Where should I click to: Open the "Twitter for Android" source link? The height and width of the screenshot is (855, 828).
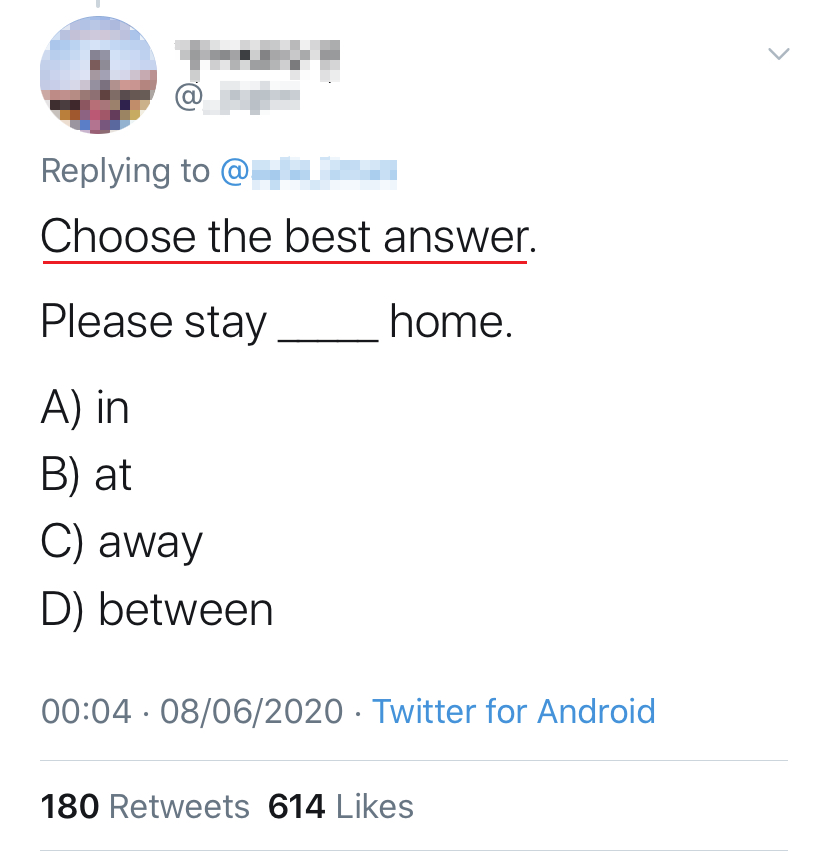pyautogui.click(x=514, y=711)
